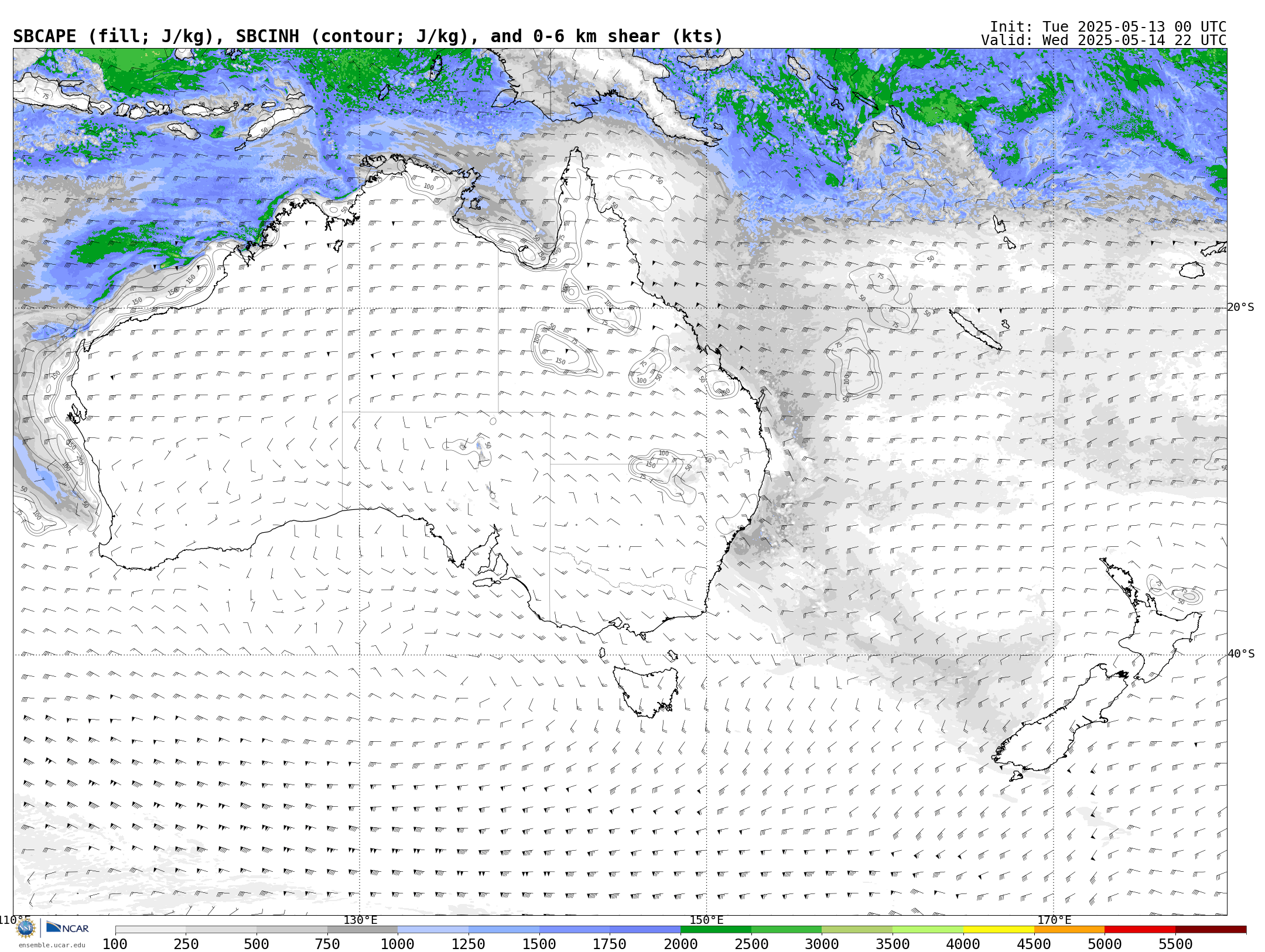Click the 130°E longitude label
This screenshot has width=1265, height=952.
pos(360,920)
